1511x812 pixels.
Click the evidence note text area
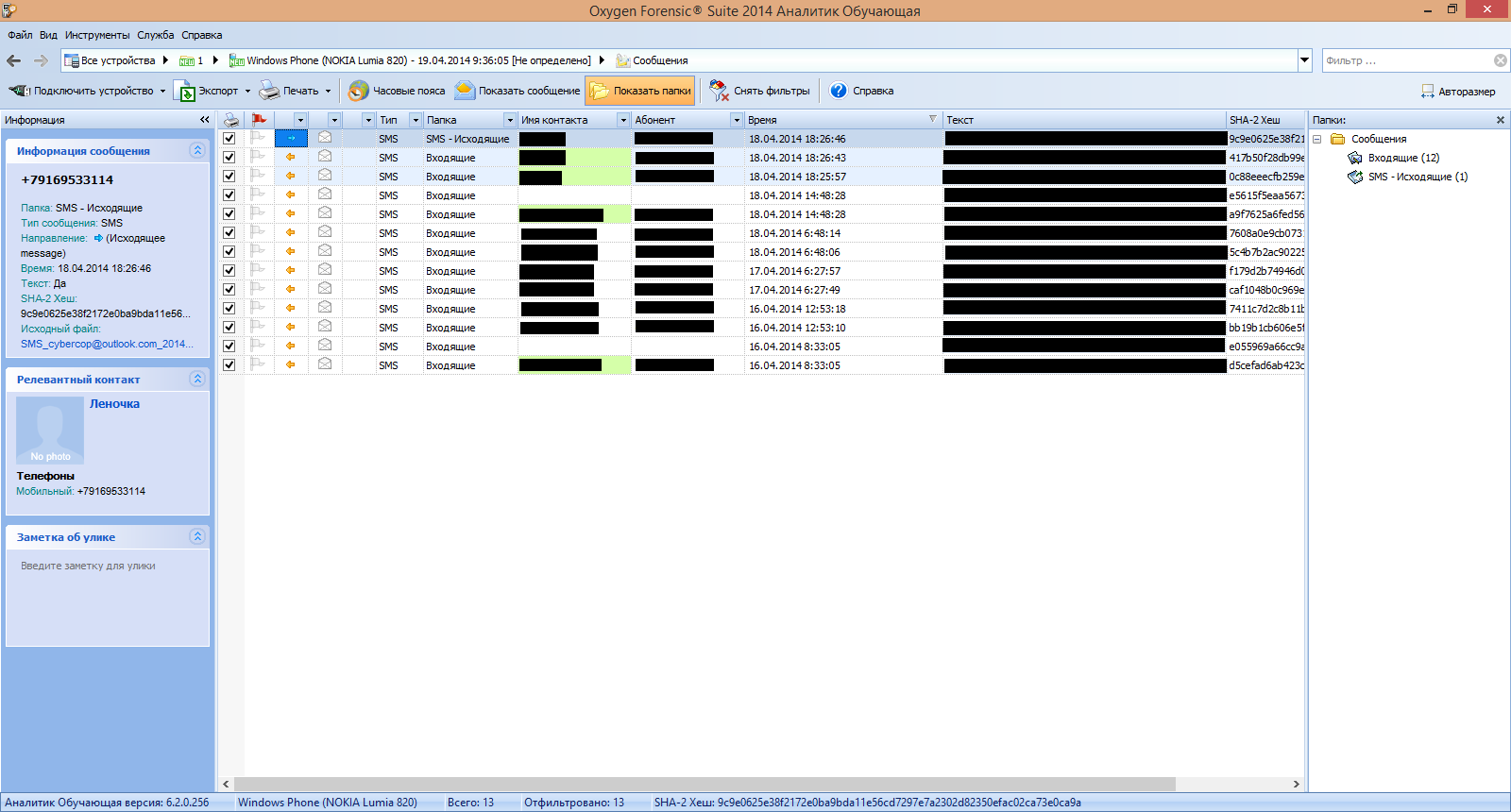pos(108,598)
